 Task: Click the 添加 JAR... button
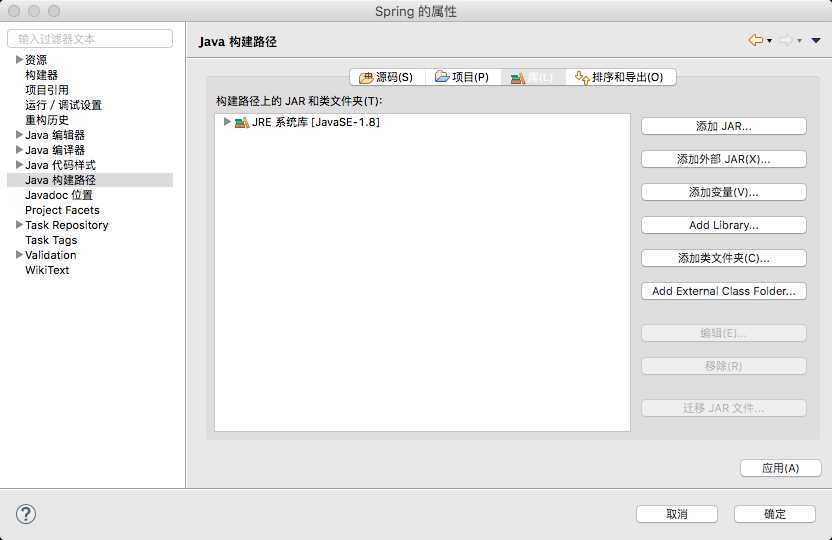click(x=724, y=126)
